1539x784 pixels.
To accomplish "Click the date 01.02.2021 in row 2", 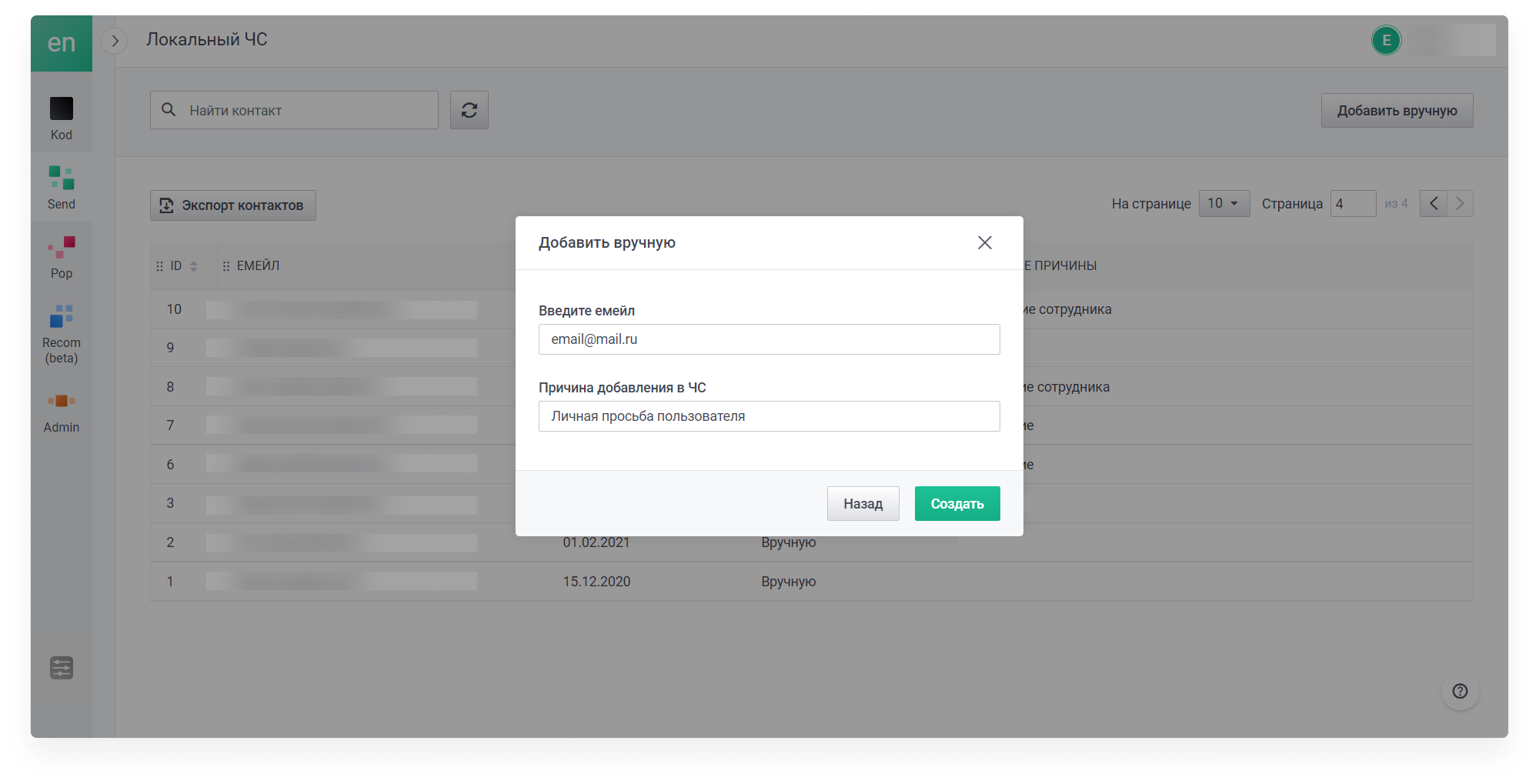I will click(x=596, y=542).
